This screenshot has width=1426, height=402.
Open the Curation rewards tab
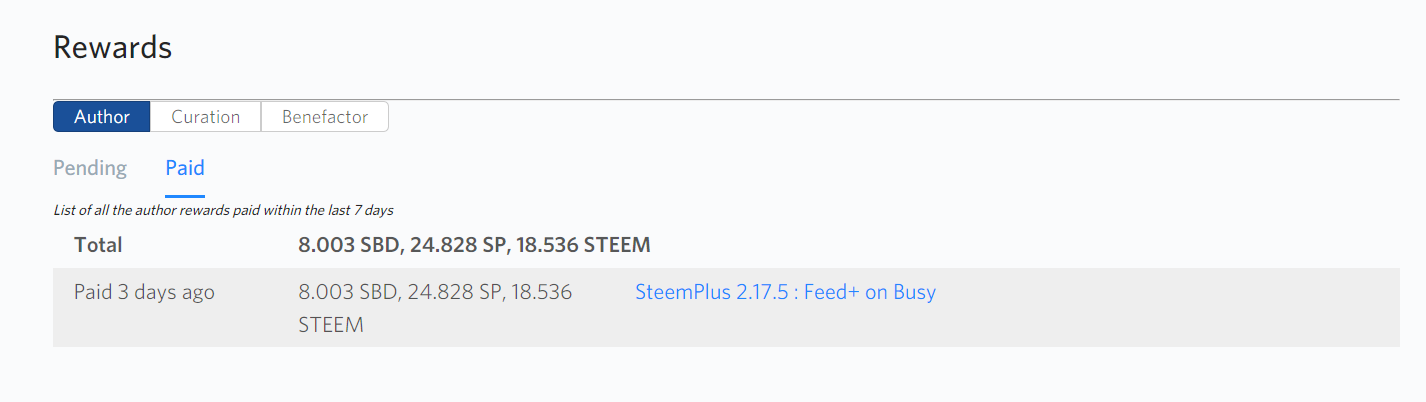pyautogui.click(x=205, y=117)
